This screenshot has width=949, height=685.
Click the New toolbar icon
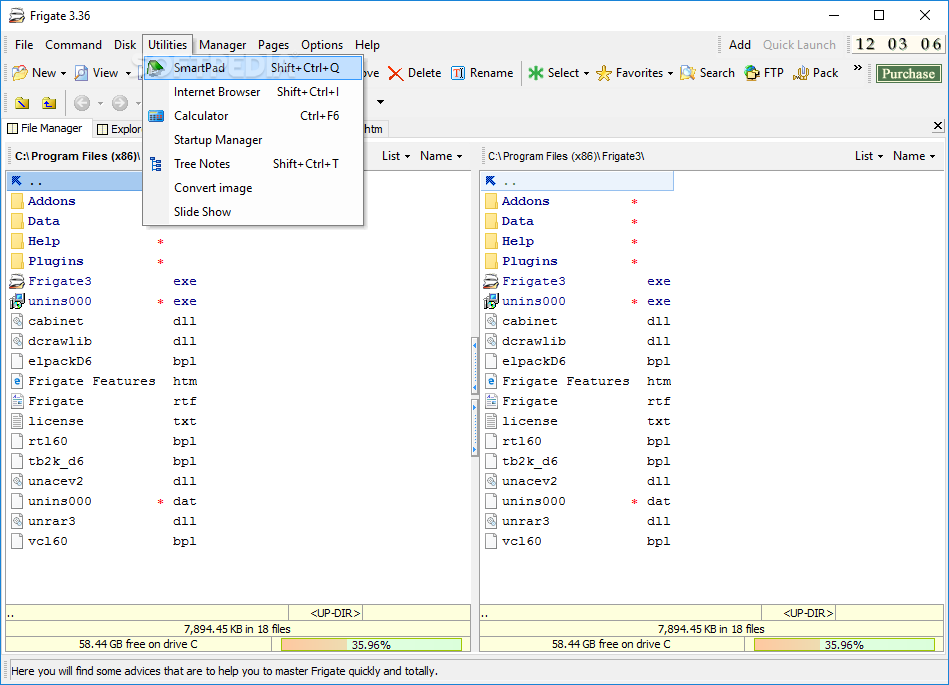pyautogui.click(x=20, y=73)
